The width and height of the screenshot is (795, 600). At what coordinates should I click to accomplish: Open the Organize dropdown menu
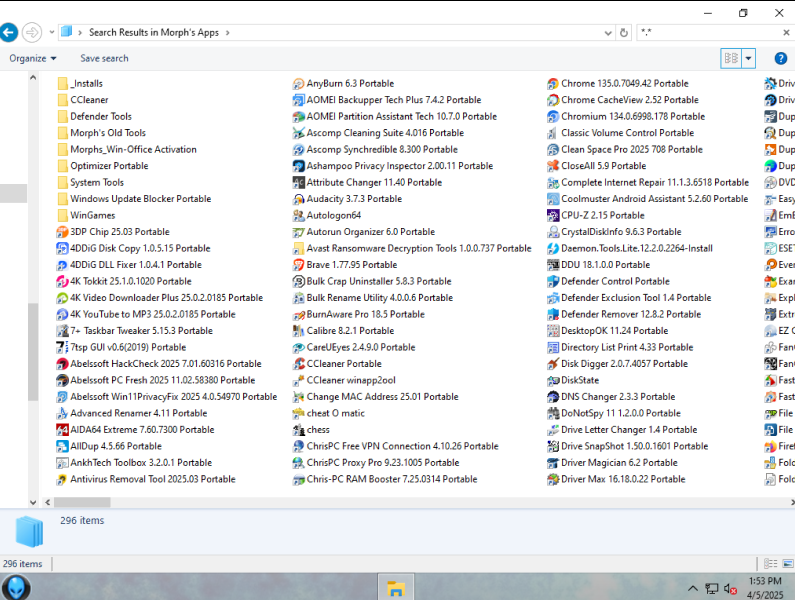tap(32, 58)
